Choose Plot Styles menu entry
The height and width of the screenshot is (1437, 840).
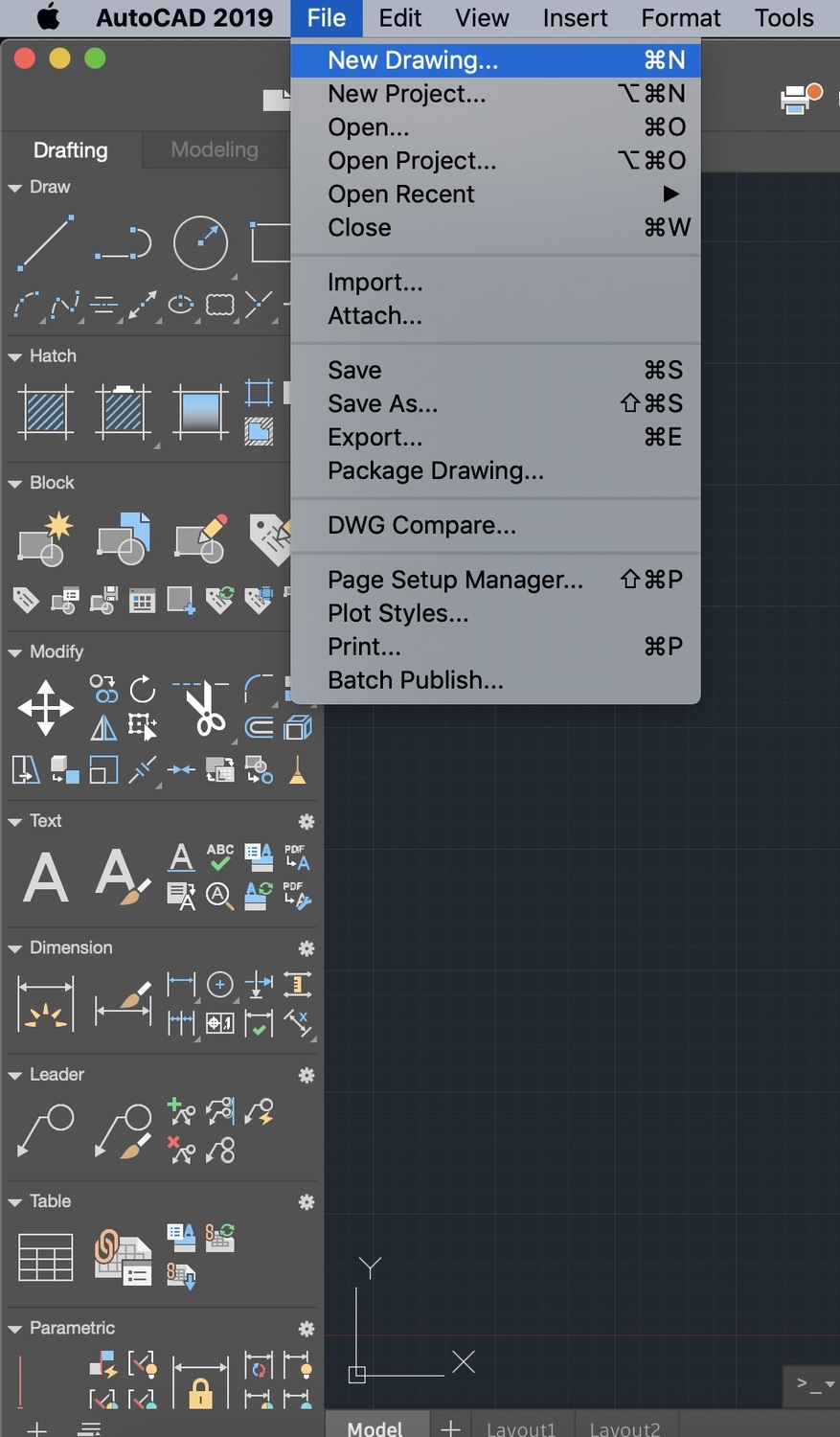click(495, 614)
